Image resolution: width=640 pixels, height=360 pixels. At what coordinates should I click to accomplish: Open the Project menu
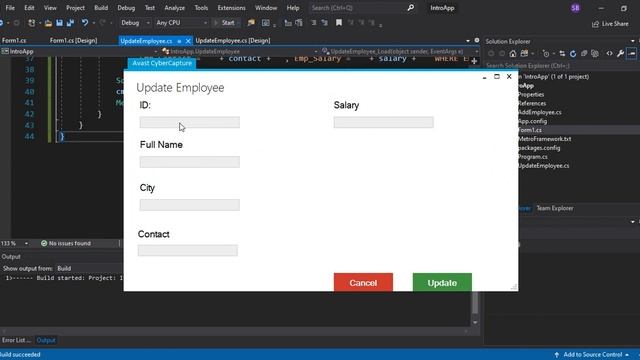[x=76, y=8]
